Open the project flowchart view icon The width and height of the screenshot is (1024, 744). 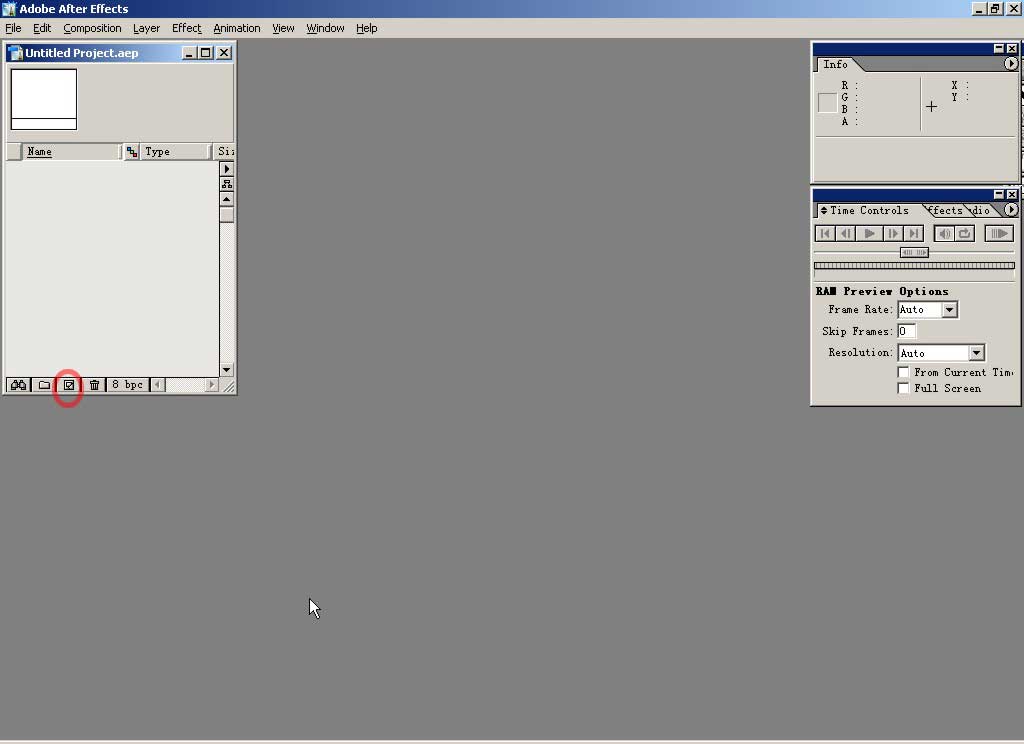(x=227, y=184)
